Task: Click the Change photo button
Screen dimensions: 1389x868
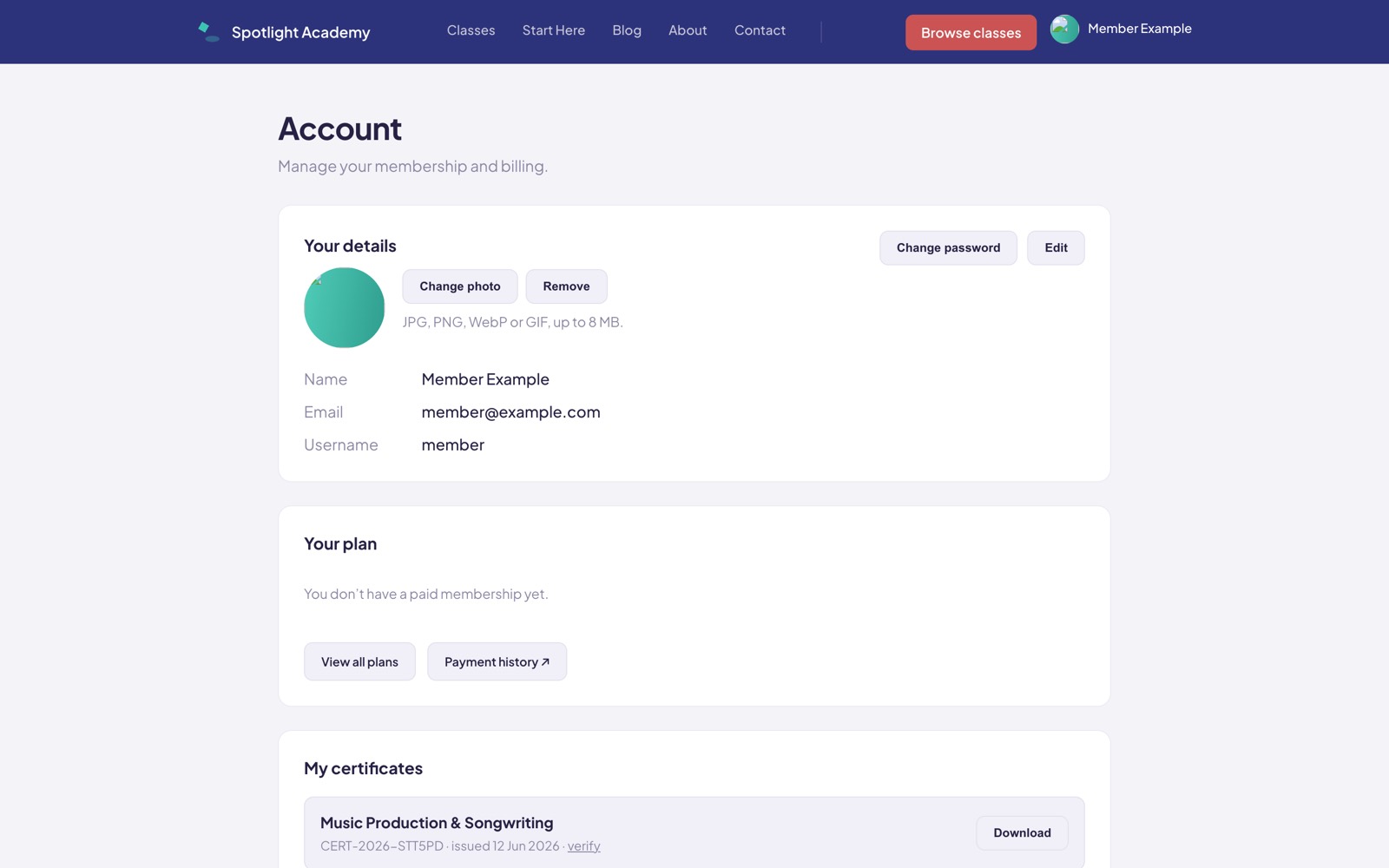Action: [x=460, y=286]
